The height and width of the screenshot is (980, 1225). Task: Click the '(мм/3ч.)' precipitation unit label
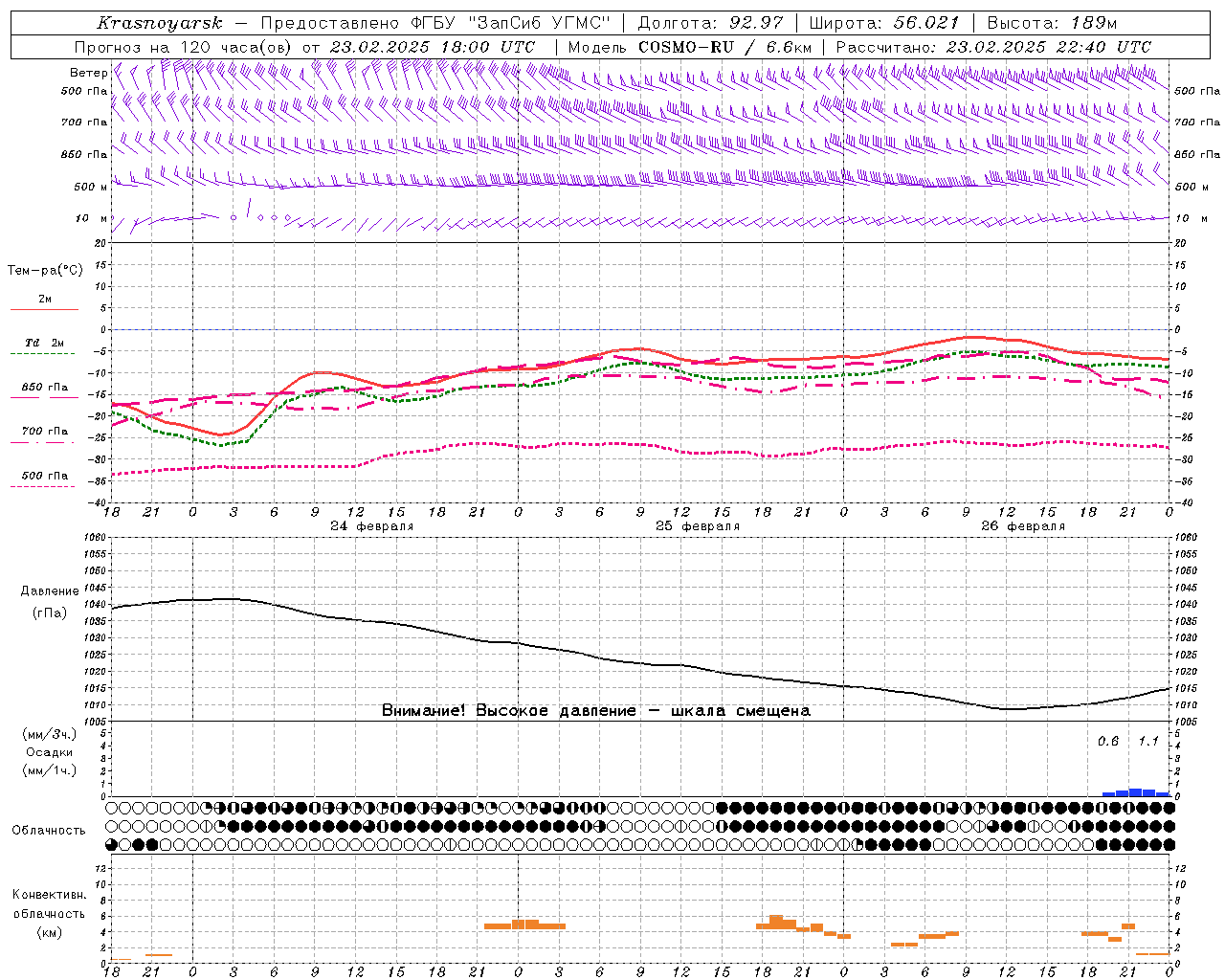point(50,734)
